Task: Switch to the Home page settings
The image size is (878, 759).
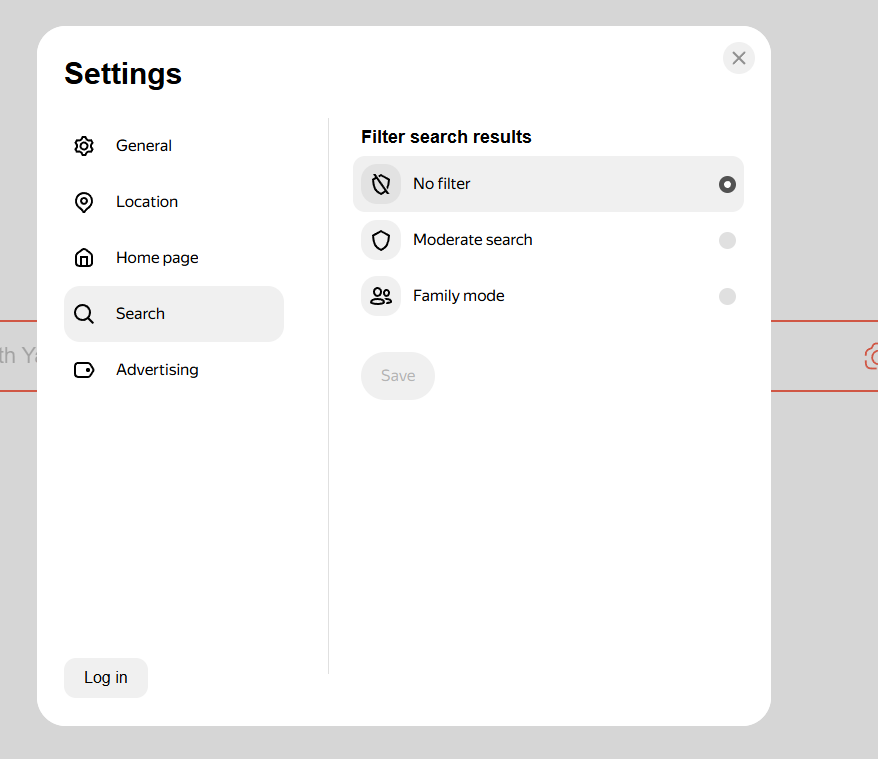Action: click(174, 258)
